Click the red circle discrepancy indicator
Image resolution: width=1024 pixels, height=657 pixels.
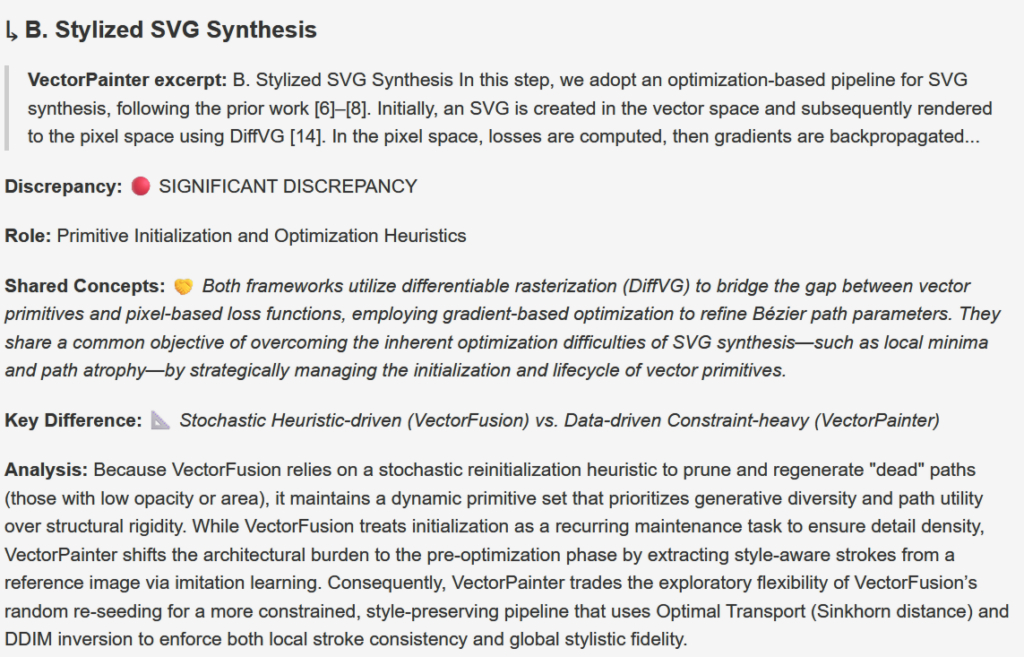click(x=140, y=186)
